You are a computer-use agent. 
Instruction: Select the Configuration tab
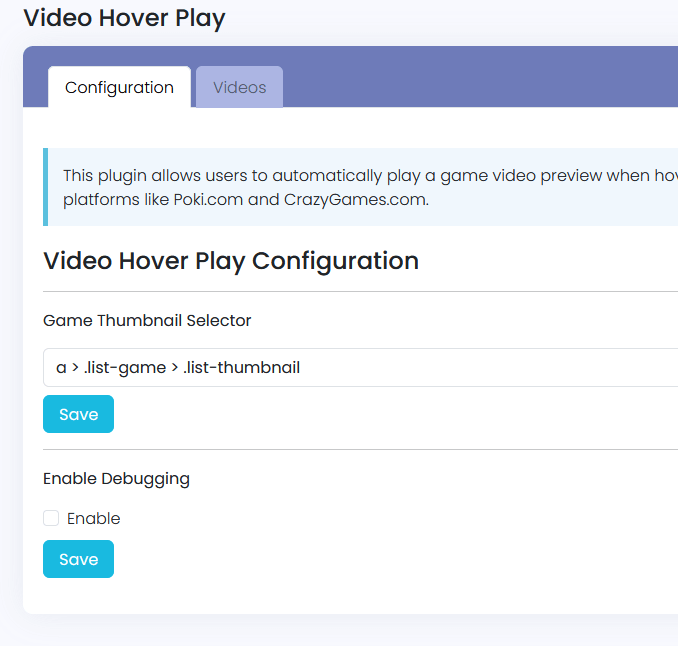pos(119,87)
